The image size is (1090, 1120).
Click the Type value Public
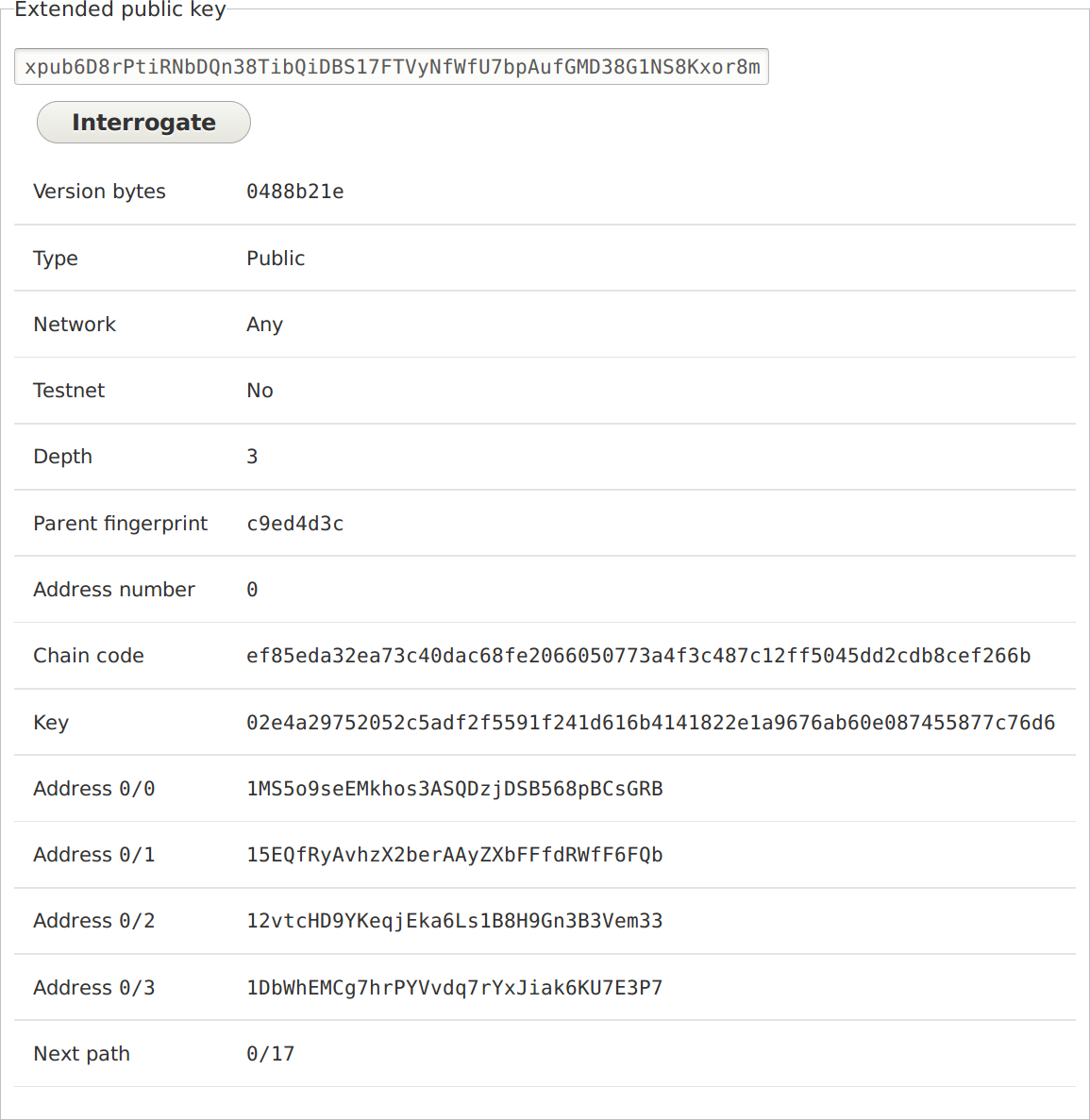click(x=275, y=258)
